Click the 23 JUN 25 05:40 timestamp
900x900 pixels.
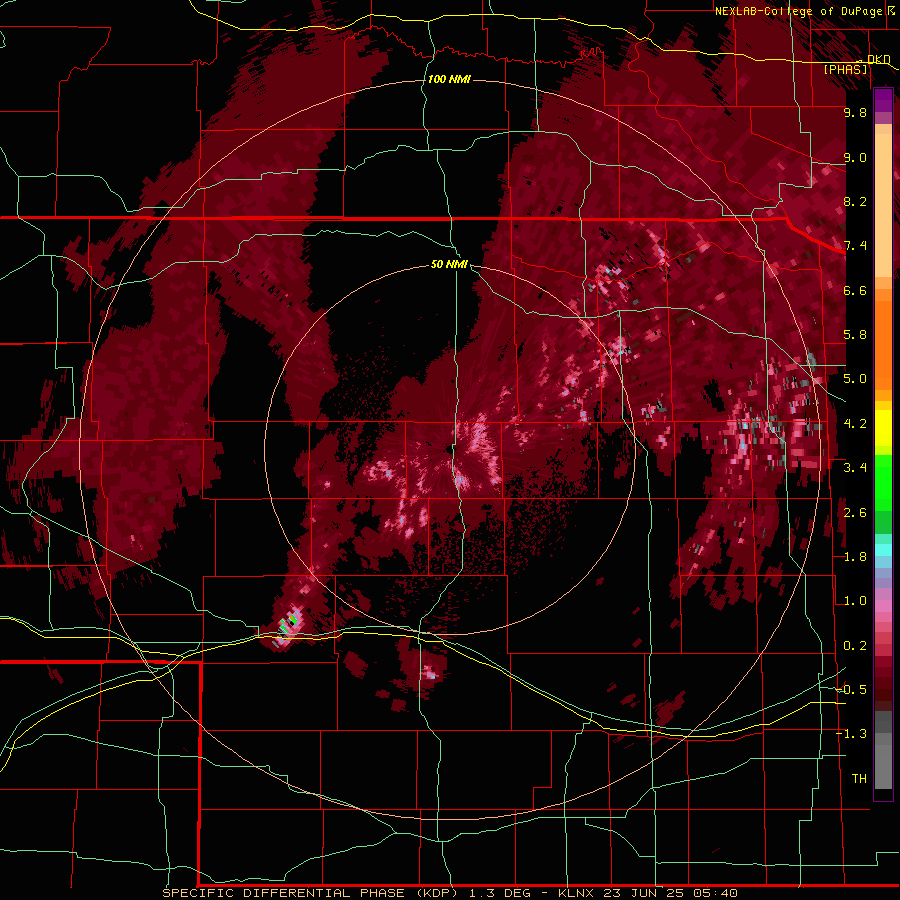point(670,893)
